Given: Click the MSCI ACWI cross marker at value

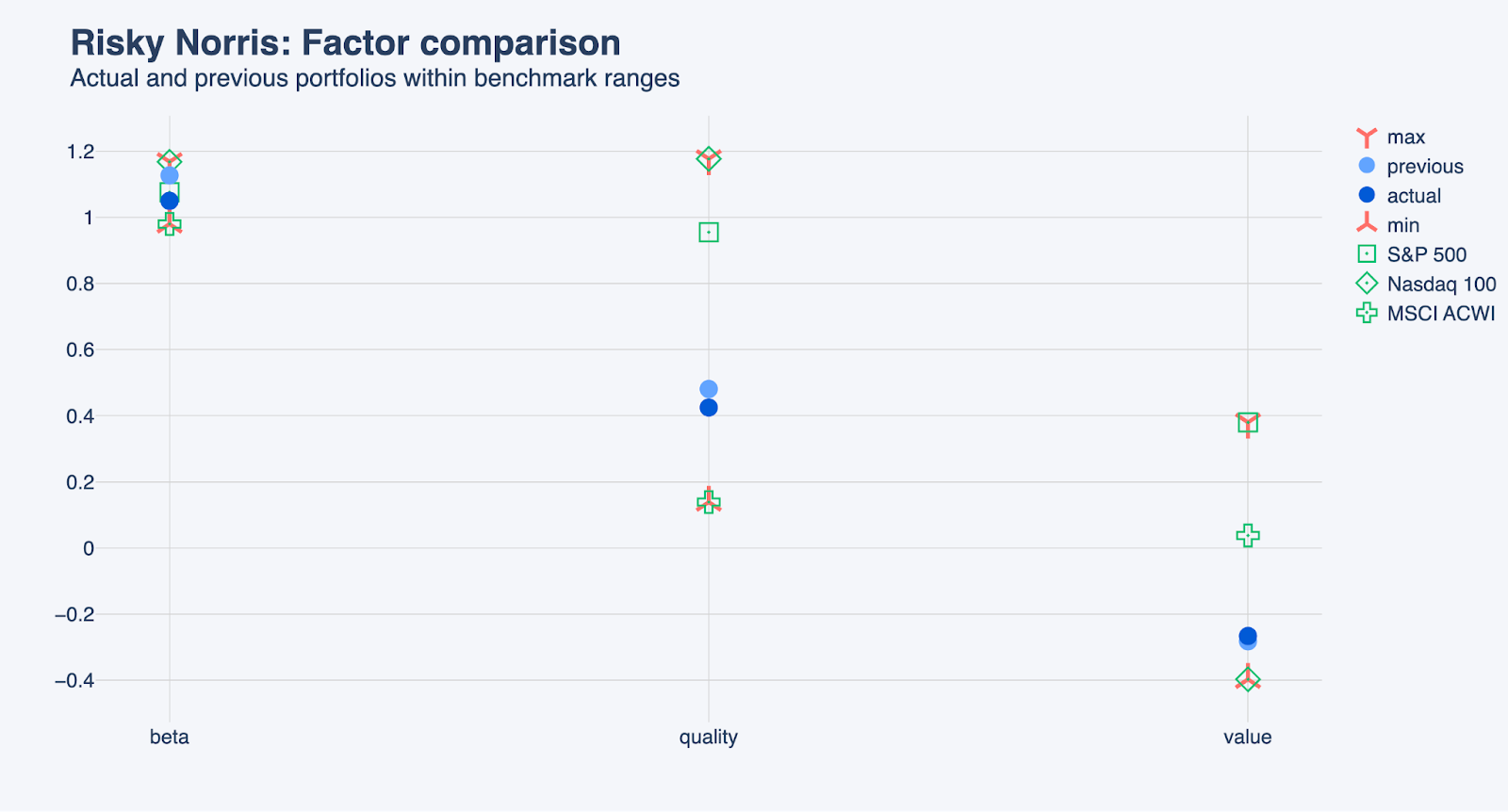Looking at the screenshot, I should [1248, 536].
